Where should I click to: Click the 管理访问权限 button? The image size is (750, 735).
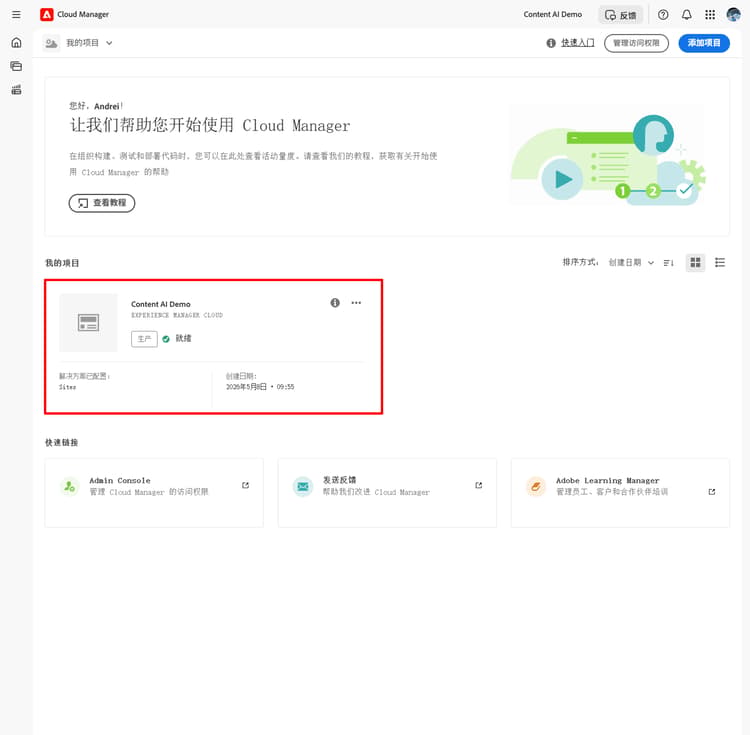click(x=636, y=43)
